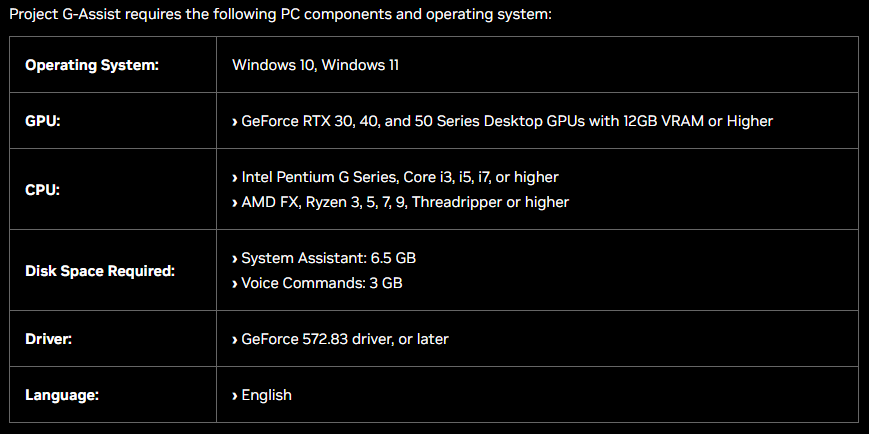
Task: Click the Operating System row label
Action: 92,65
